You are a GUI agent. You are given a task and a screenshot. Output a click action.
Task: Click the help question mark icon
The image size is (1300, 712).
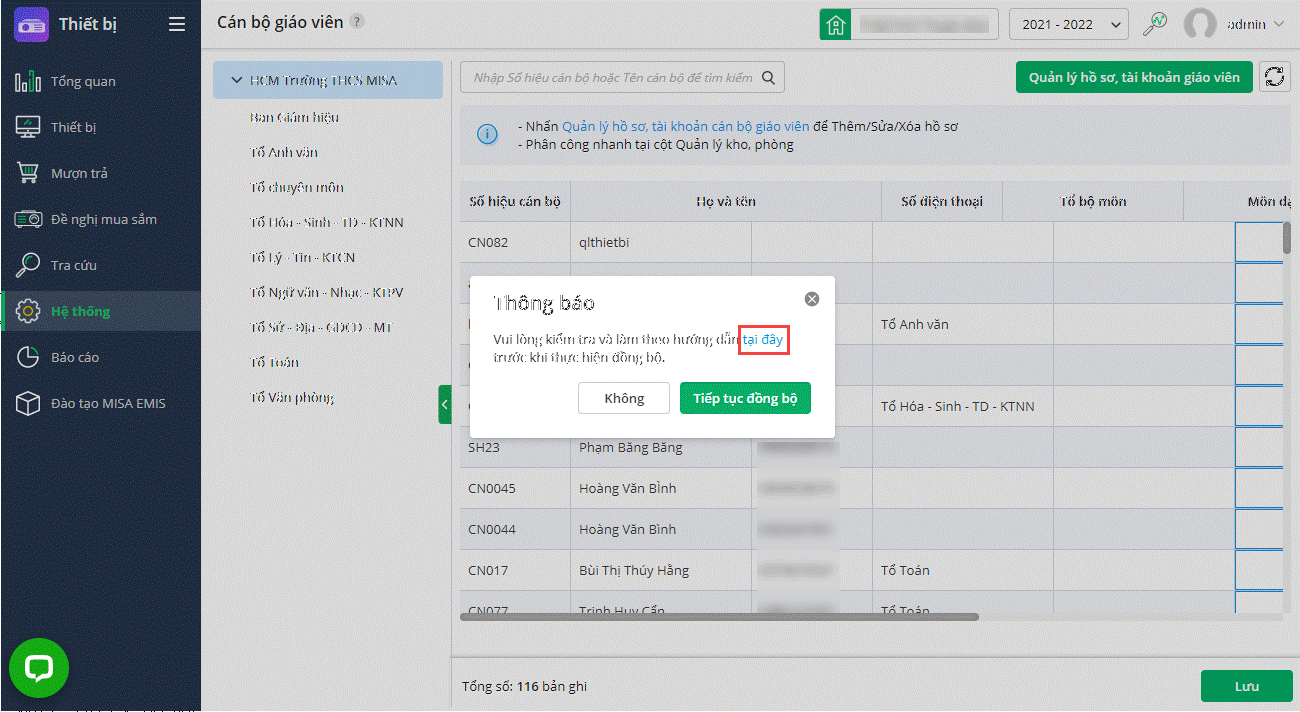point(357,22)
